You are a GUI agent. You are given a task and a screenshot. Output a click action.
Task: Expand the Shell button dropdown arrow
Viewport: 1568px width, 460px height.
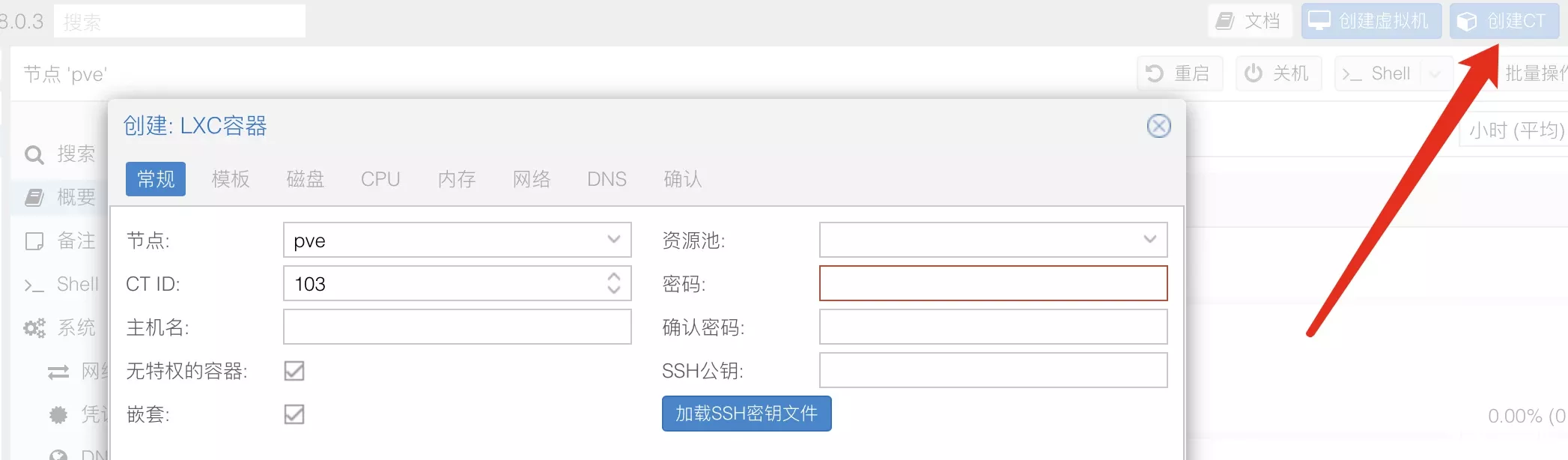(x=1435, y=74)
